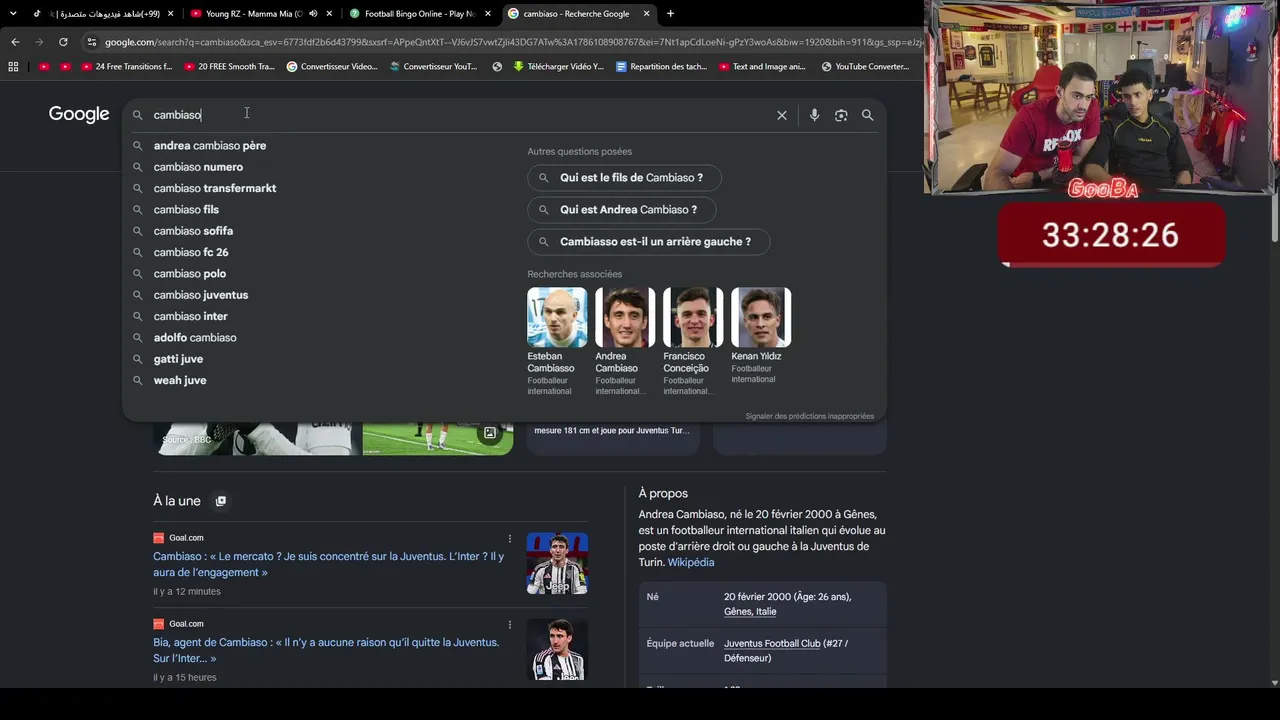View site information for google.com

92,42
